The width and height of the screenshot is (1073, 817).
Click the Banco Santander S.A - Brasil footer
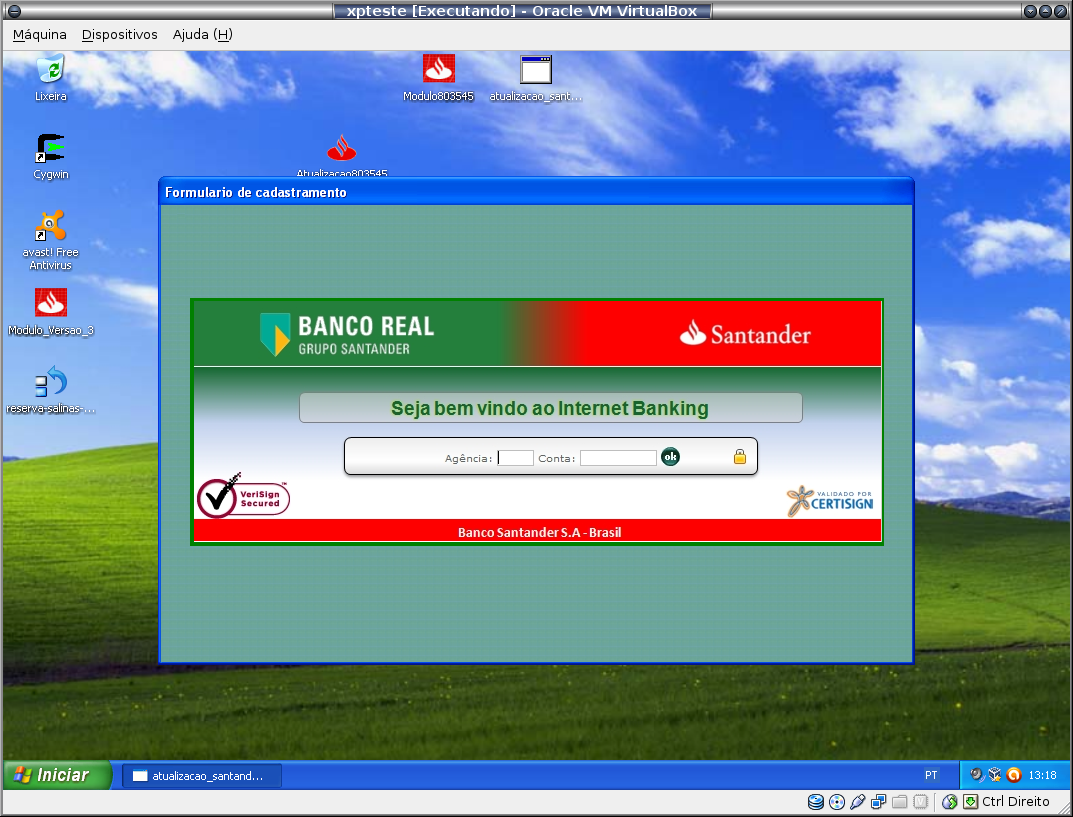539,532
